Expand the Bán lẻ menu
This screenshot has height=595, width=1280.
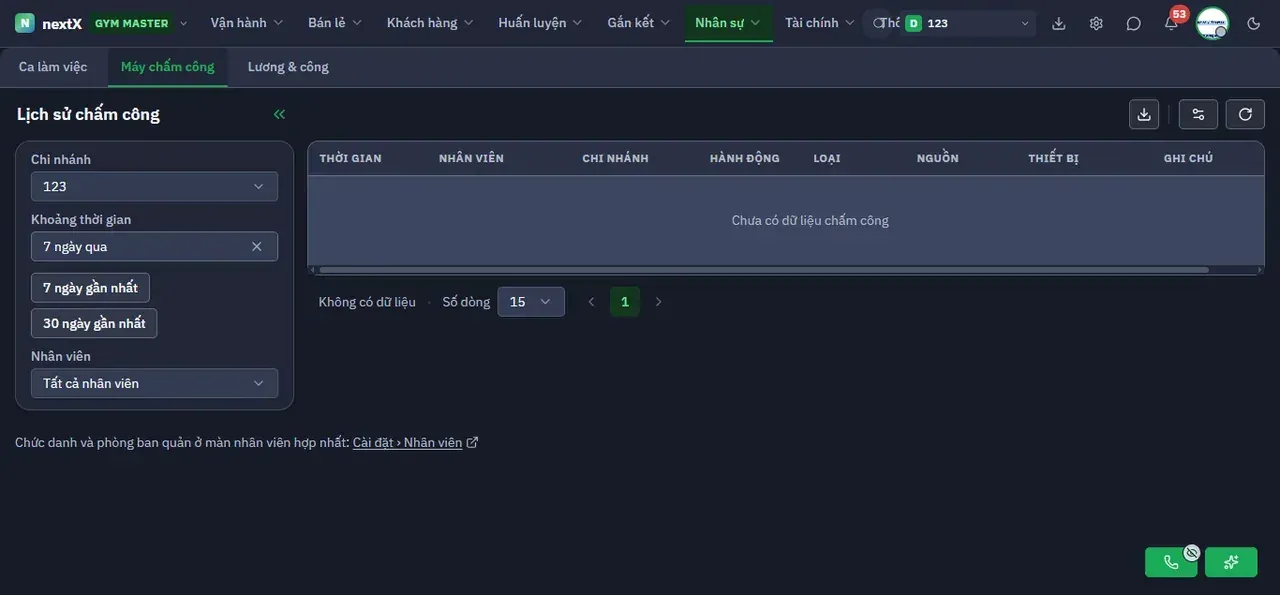click(x=335, y=23)
